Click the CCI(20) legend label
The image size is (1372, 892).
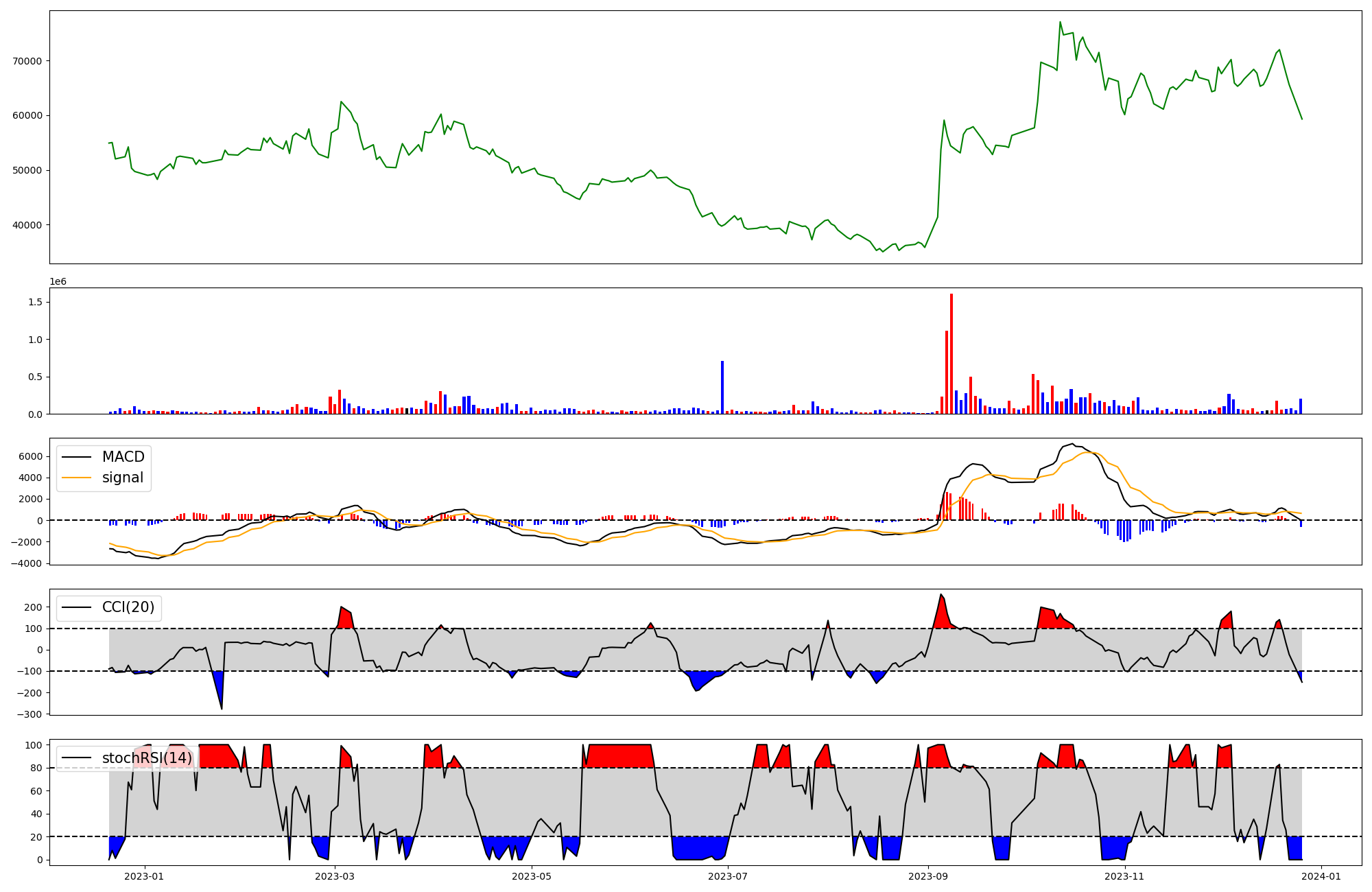[128, 607]
